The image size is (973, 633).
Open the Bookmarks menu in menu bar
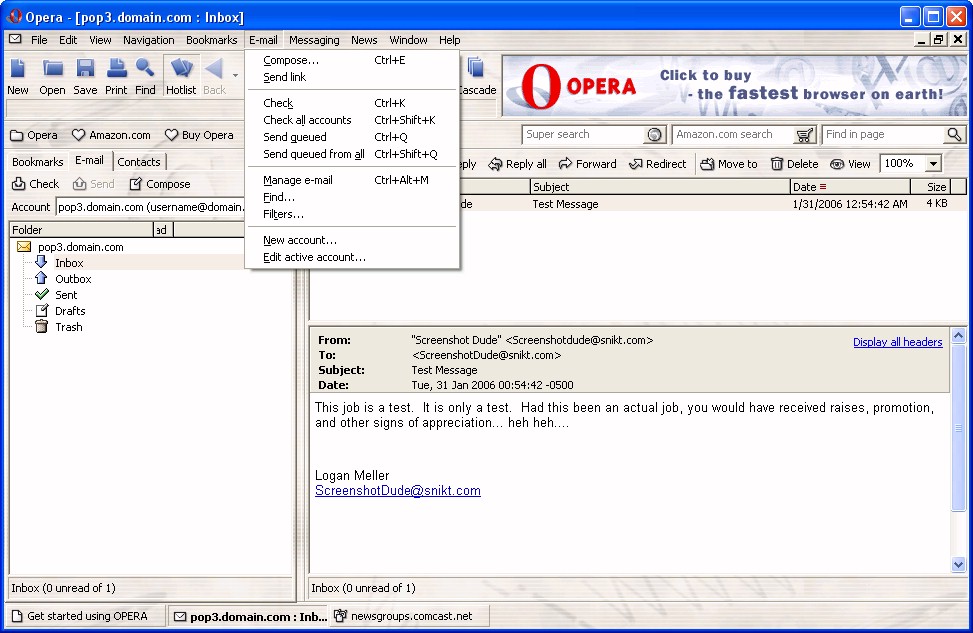pyautogui.click(x=212, y=40)
